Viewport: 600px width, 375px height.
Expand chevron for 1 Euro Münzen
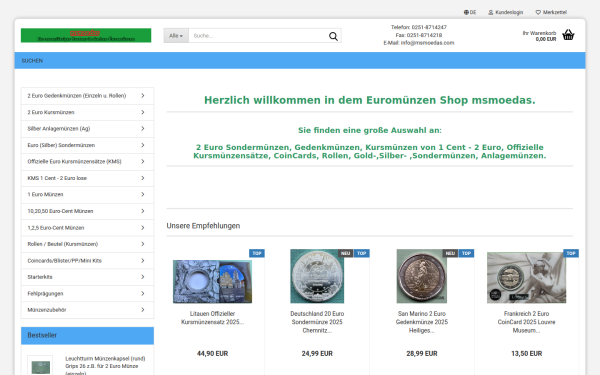click(143, 194)
